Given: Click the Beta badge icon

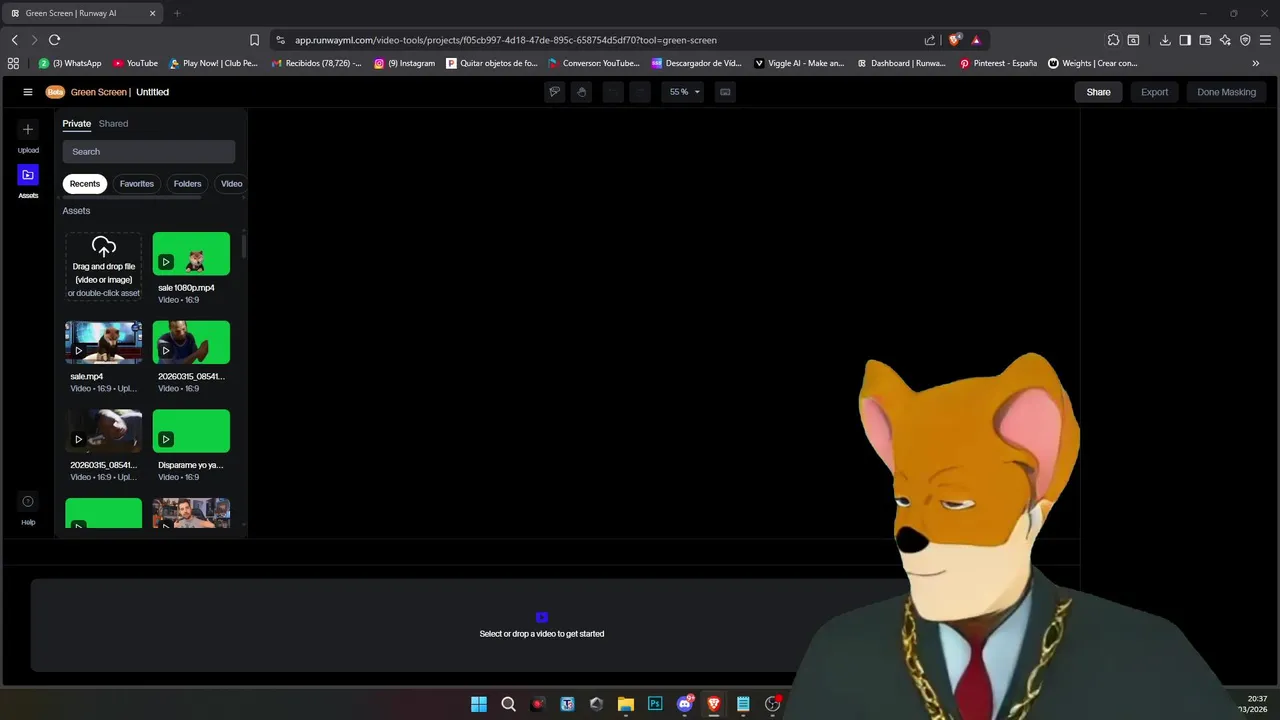Looking at the screenshot, I should pyautogui.click(x=55, y=92).
